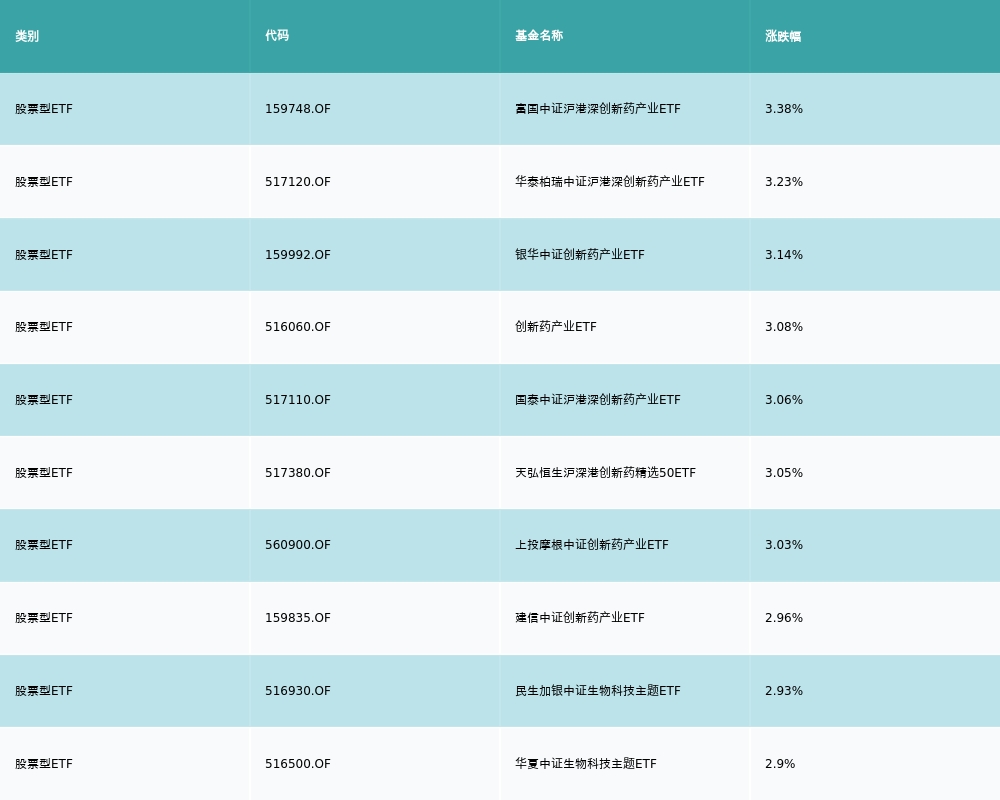Click fund name 天弘恒生沪深港创新药精选50ETF
The image size is (1000, 800).
(605, 473)
